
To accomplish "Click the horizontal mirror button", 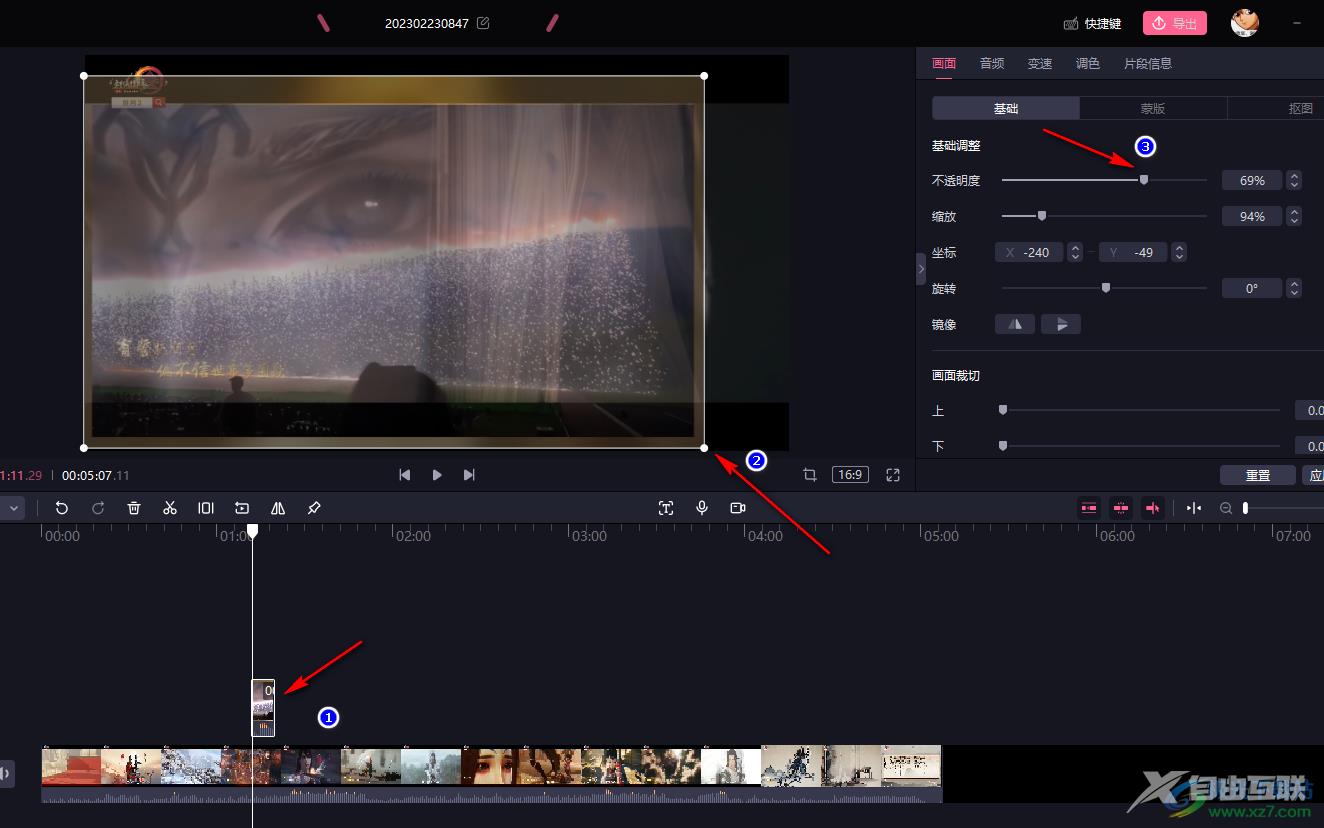I will [1015, 324].
